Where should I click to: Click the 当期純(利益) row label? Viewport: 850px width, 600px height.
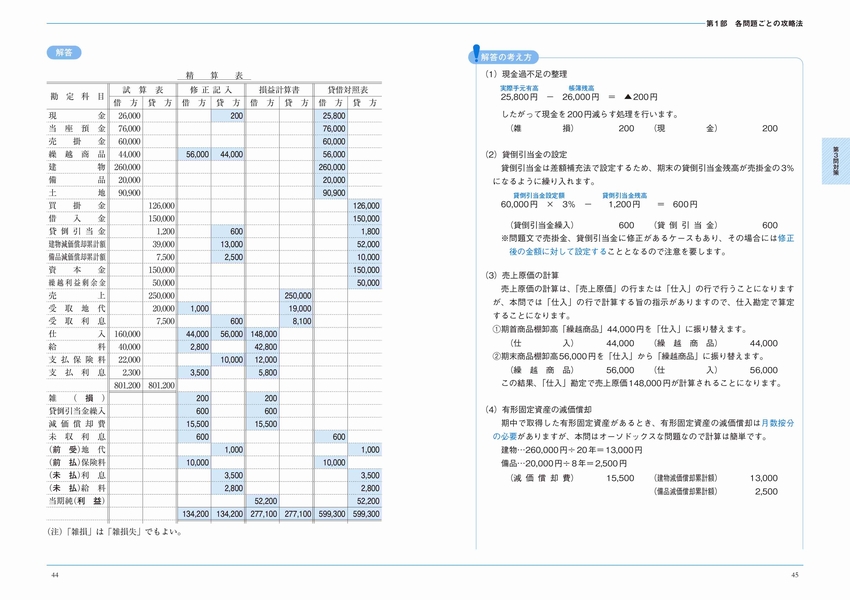point(78,501)
